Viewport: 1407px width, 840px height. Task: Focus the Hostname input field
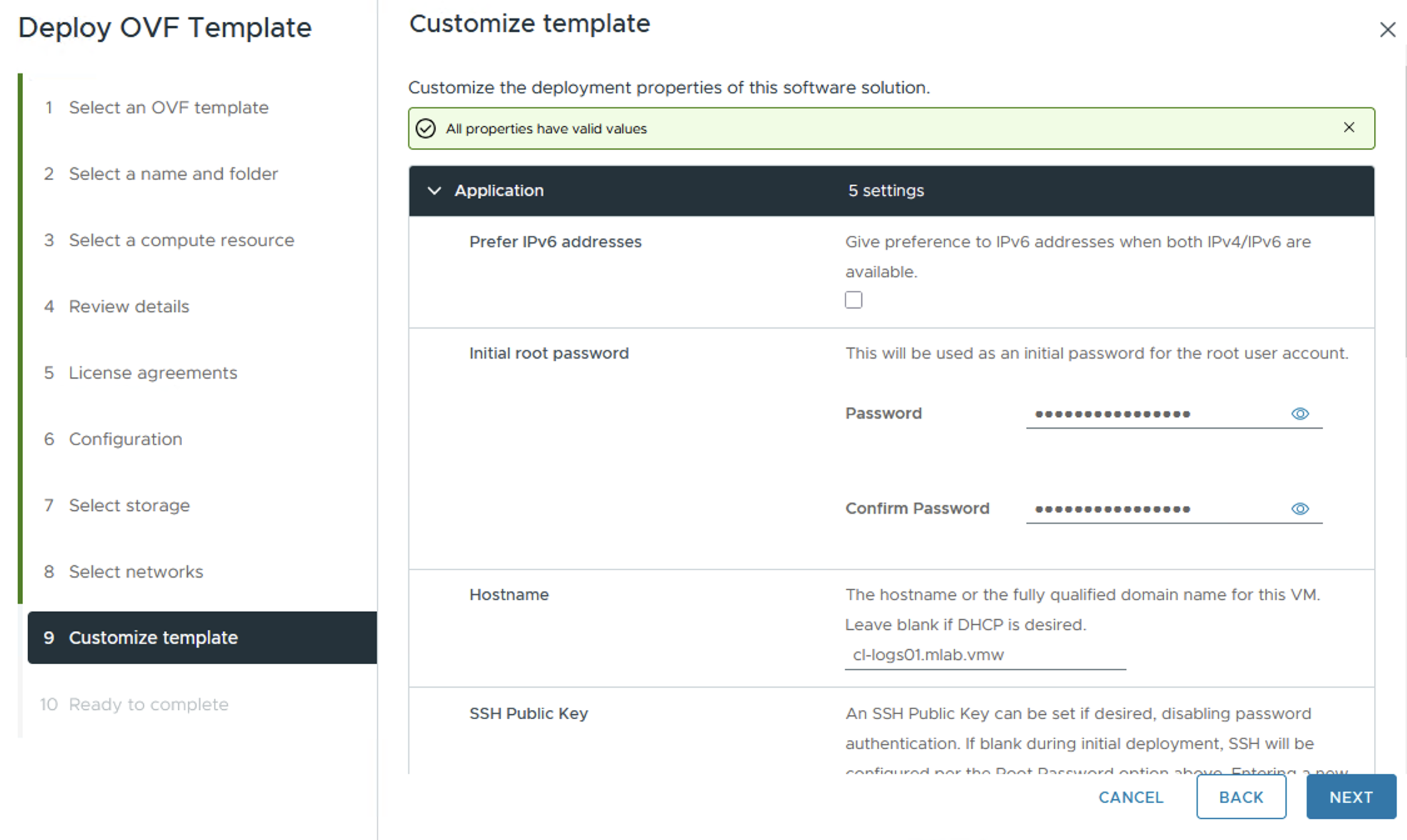pos(985,655)
